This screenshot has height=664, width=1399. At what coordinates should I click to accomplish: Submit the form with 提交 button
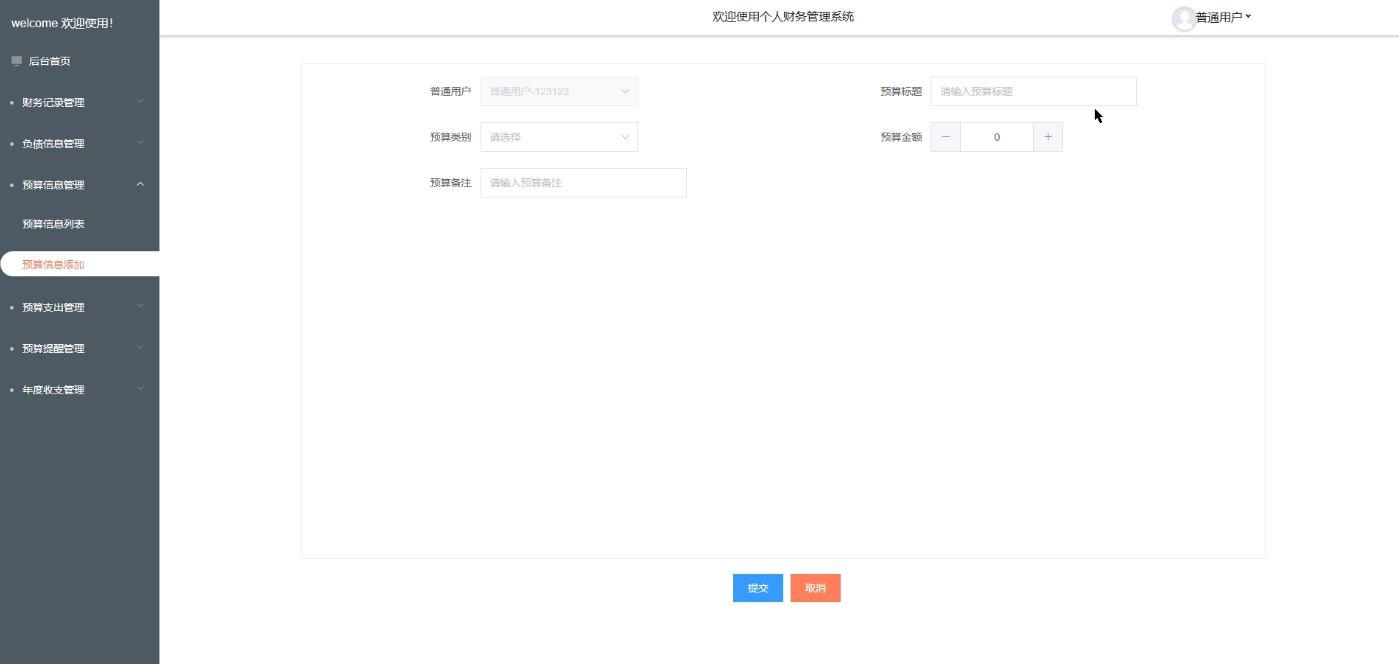pos(758,588)
